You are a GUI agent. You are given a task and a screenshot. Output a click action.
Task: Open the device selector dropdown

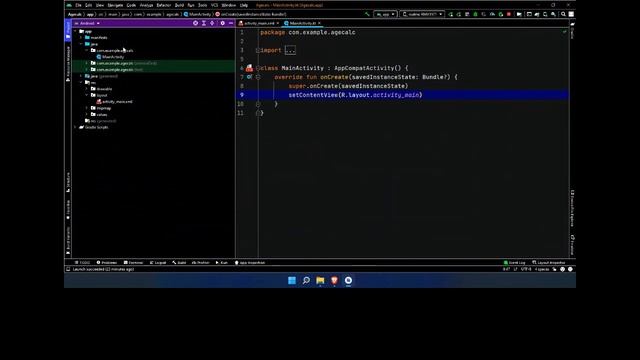click(x=422, y=14)
